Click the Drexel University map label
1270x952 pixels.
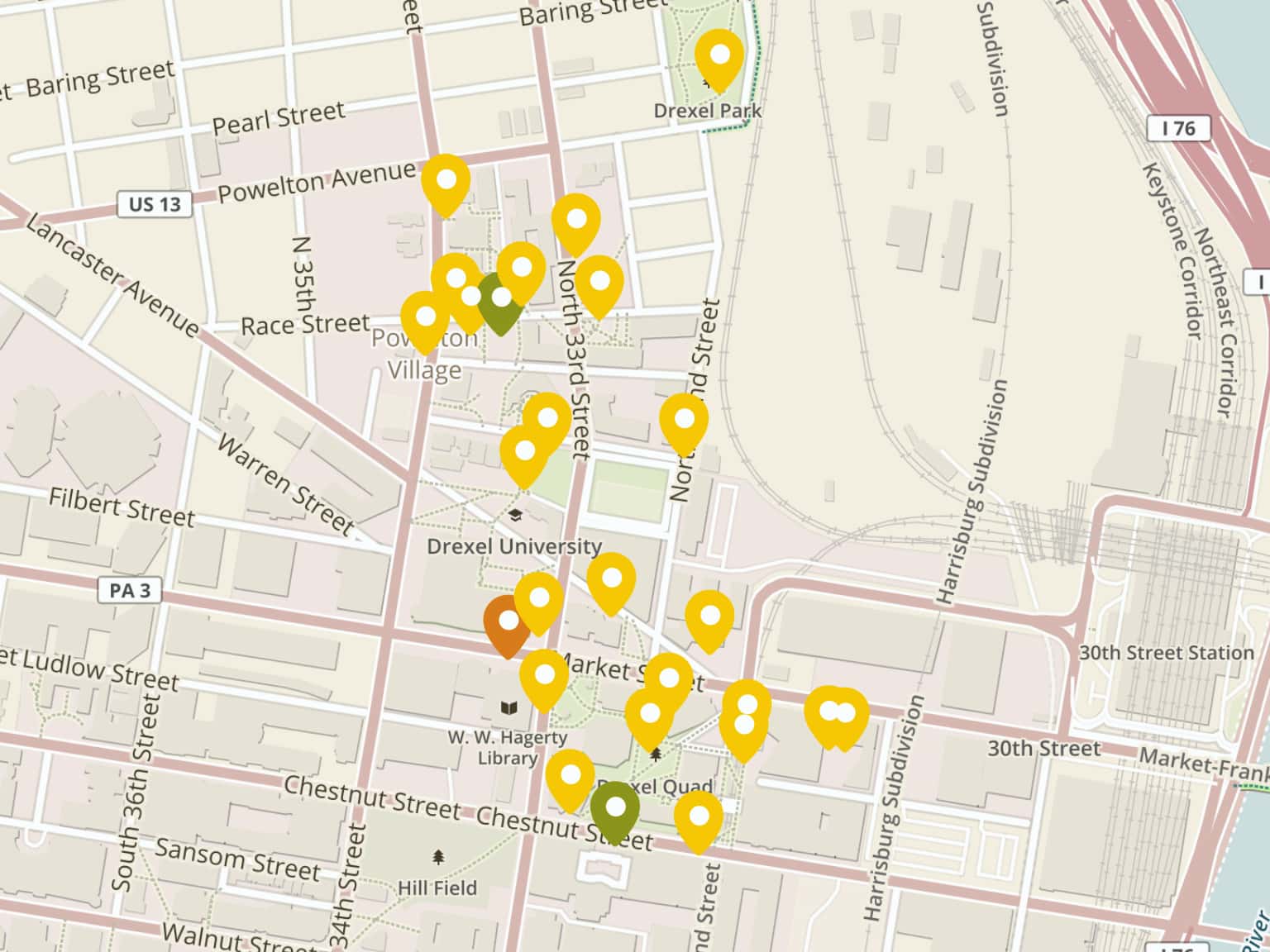(513, 546)
